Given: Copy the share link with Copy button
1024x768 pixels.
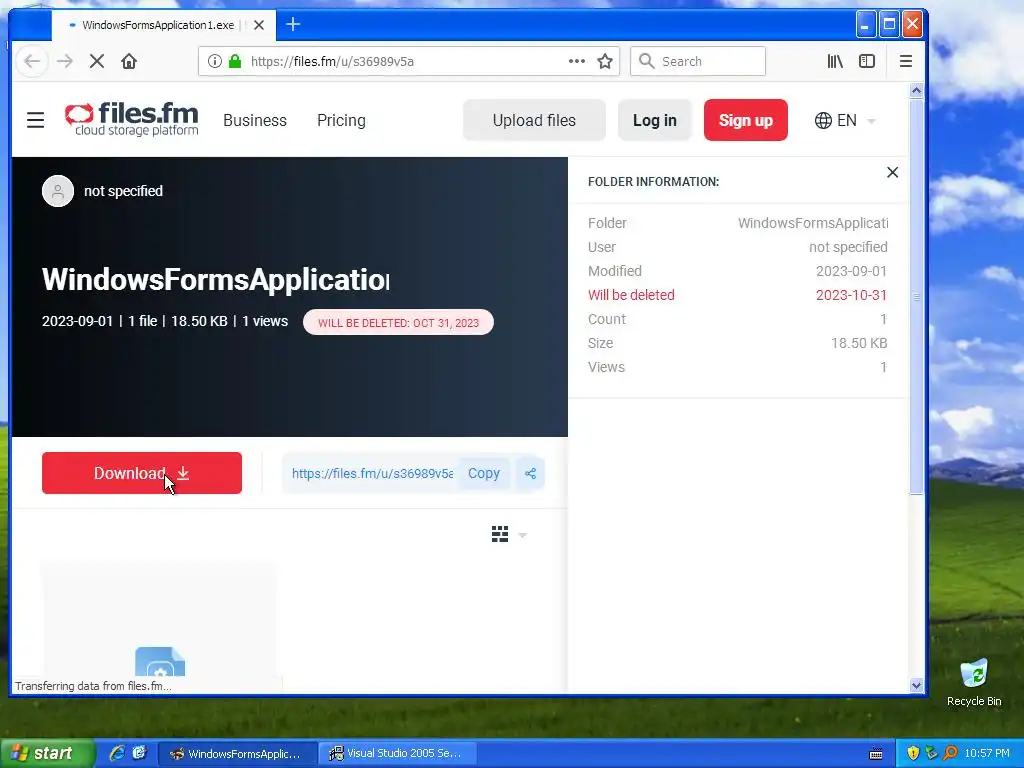Looking at the screenshot, I should [x=484, y=473].
